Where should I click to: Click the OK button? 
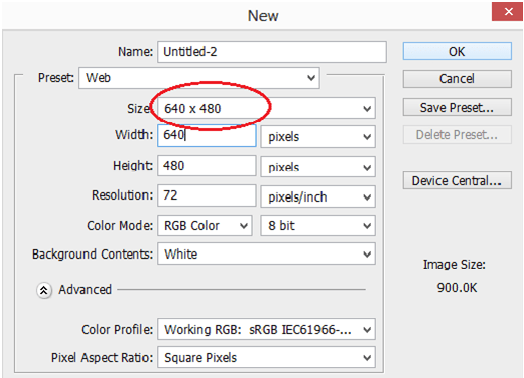[x=457, y=51]
